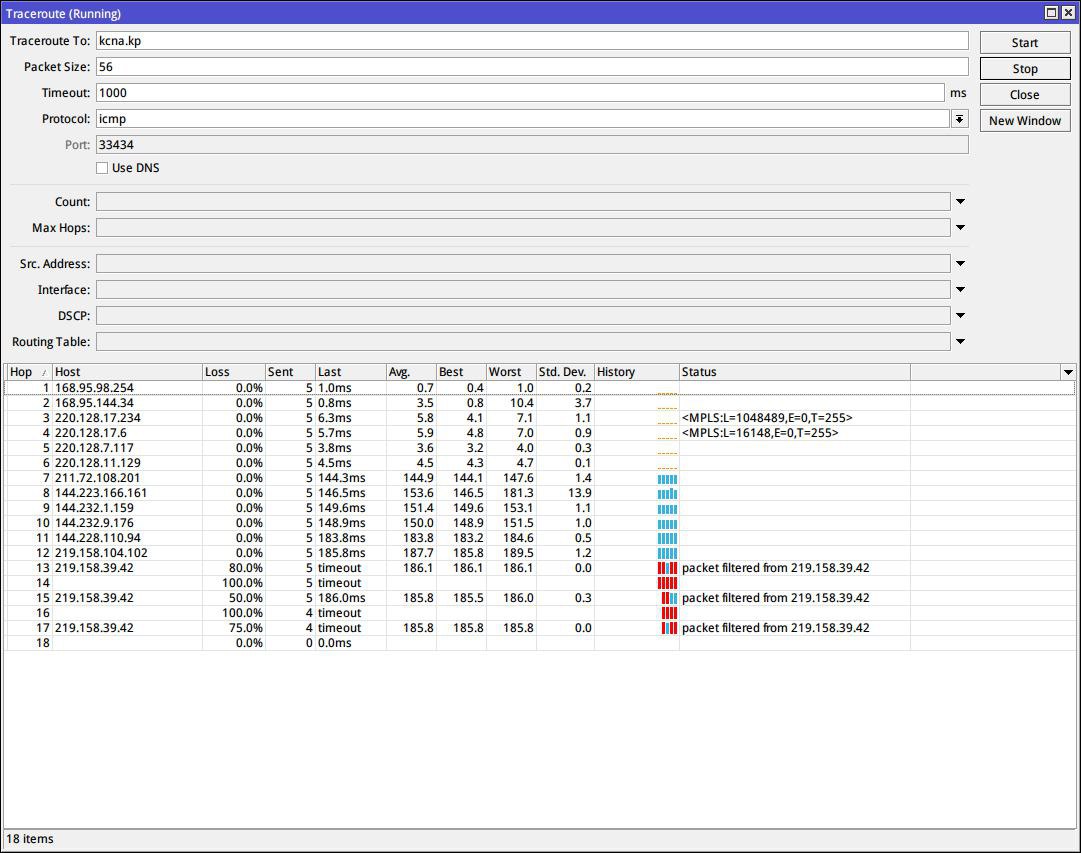Viewport: 1081px width, 853px height.
Task: Enable the Use DNS checkbox
Action: click(x=102, y=168)
